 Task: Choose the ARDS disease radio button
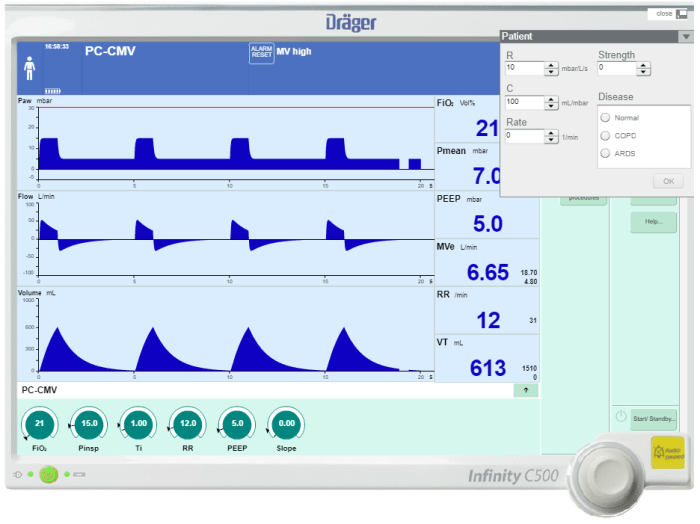click(x=604, y=153)
